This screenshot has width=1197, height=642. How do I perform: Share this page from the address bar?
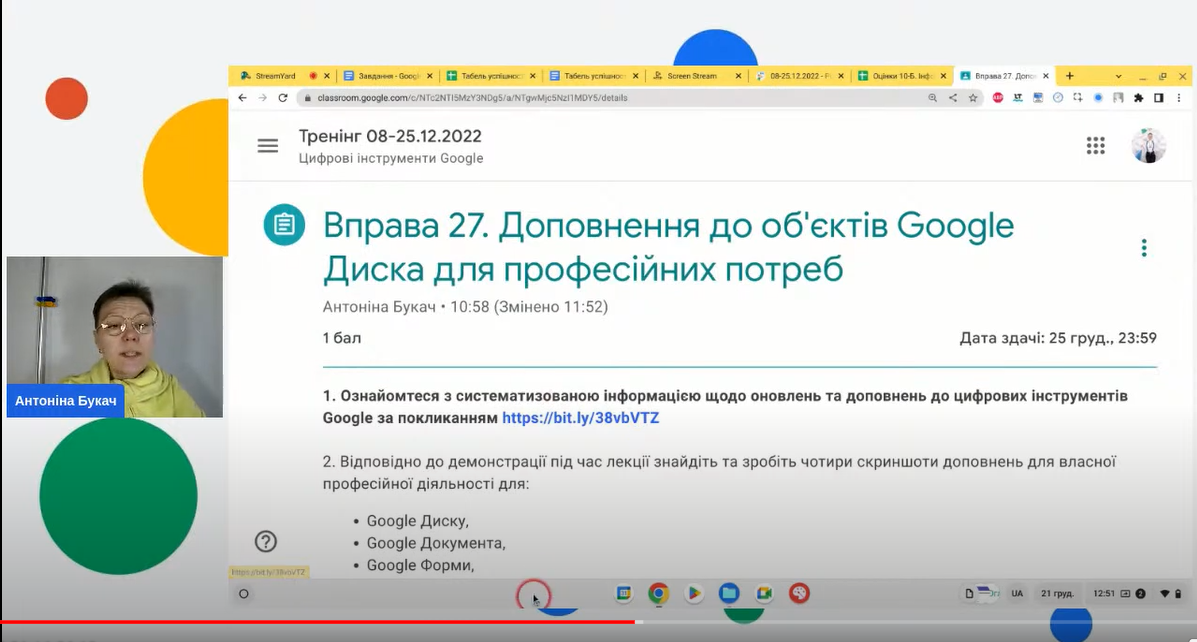pos(953,98)
